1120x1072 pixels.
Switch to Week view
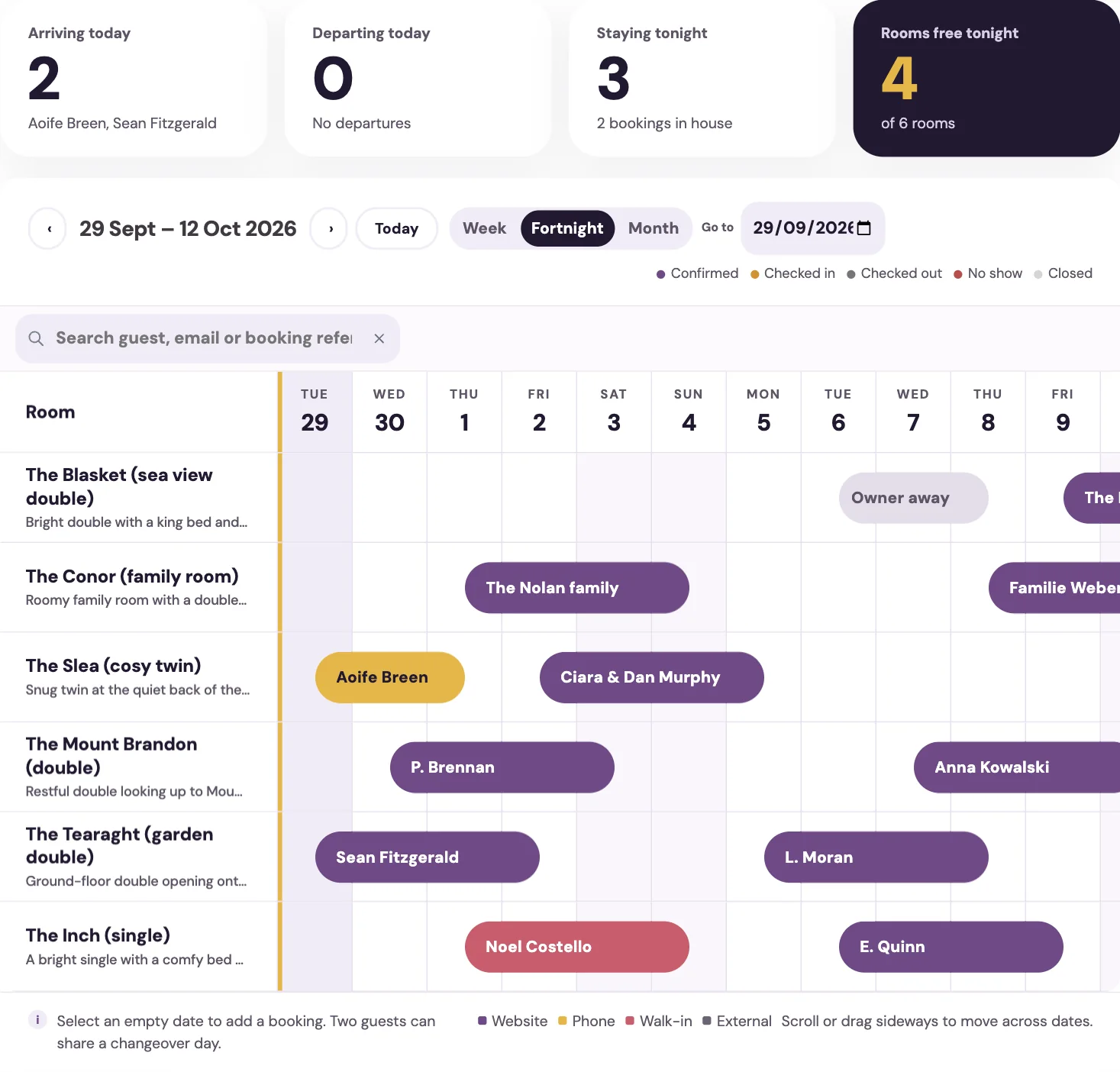click(485, 228)
